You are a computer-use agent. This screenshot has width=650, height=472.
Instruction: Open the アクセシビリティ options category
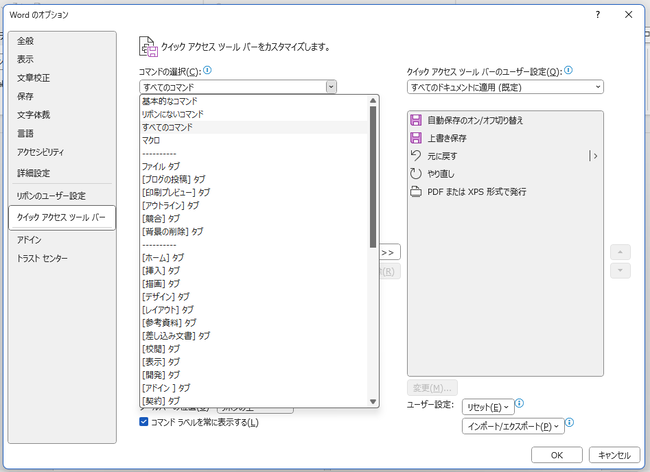(x=62, y=152)
